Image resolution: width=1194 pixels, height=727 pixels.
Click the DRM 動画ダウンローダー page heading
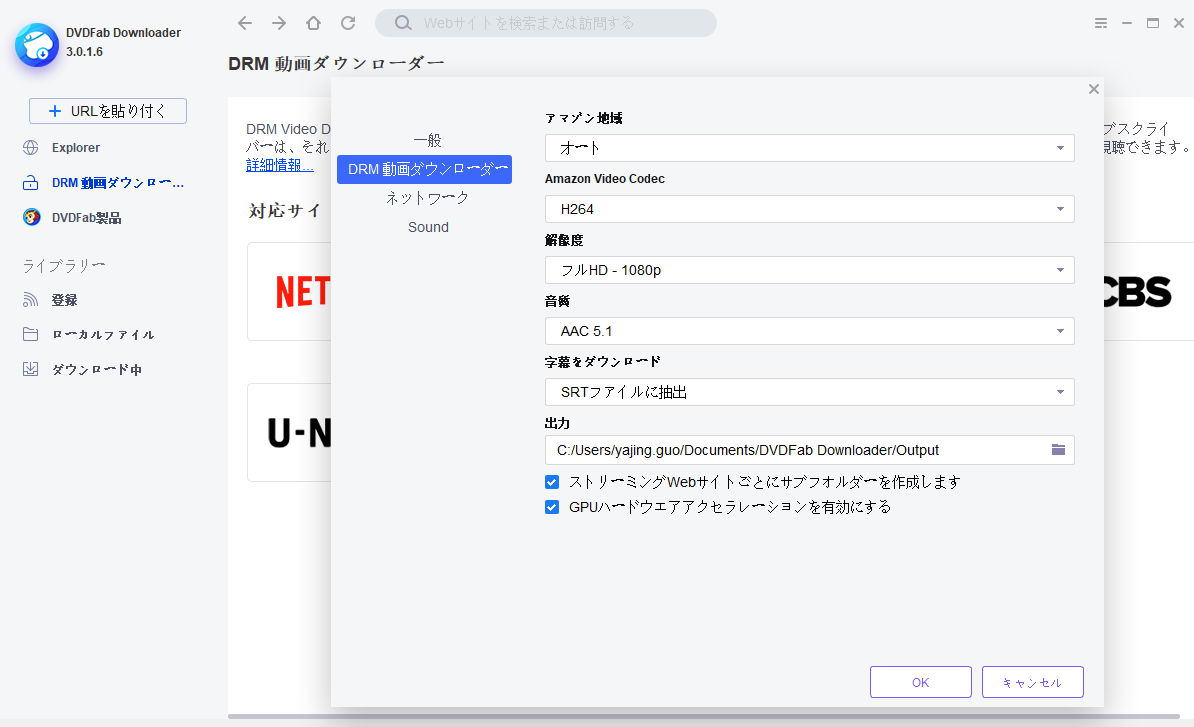pos(336,64)
